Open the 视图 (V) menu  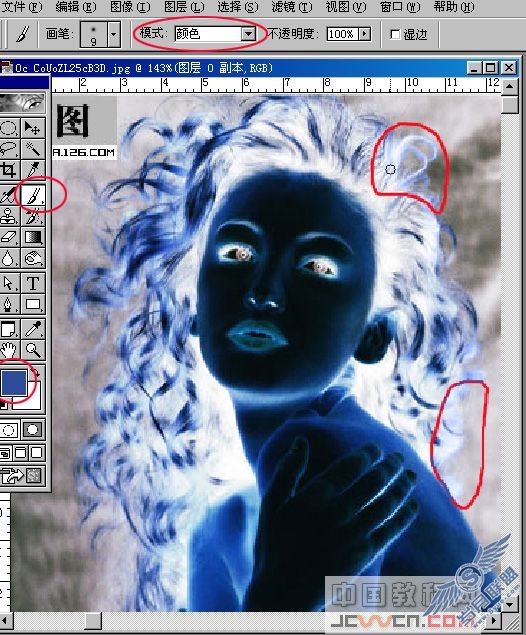(346, 6)
